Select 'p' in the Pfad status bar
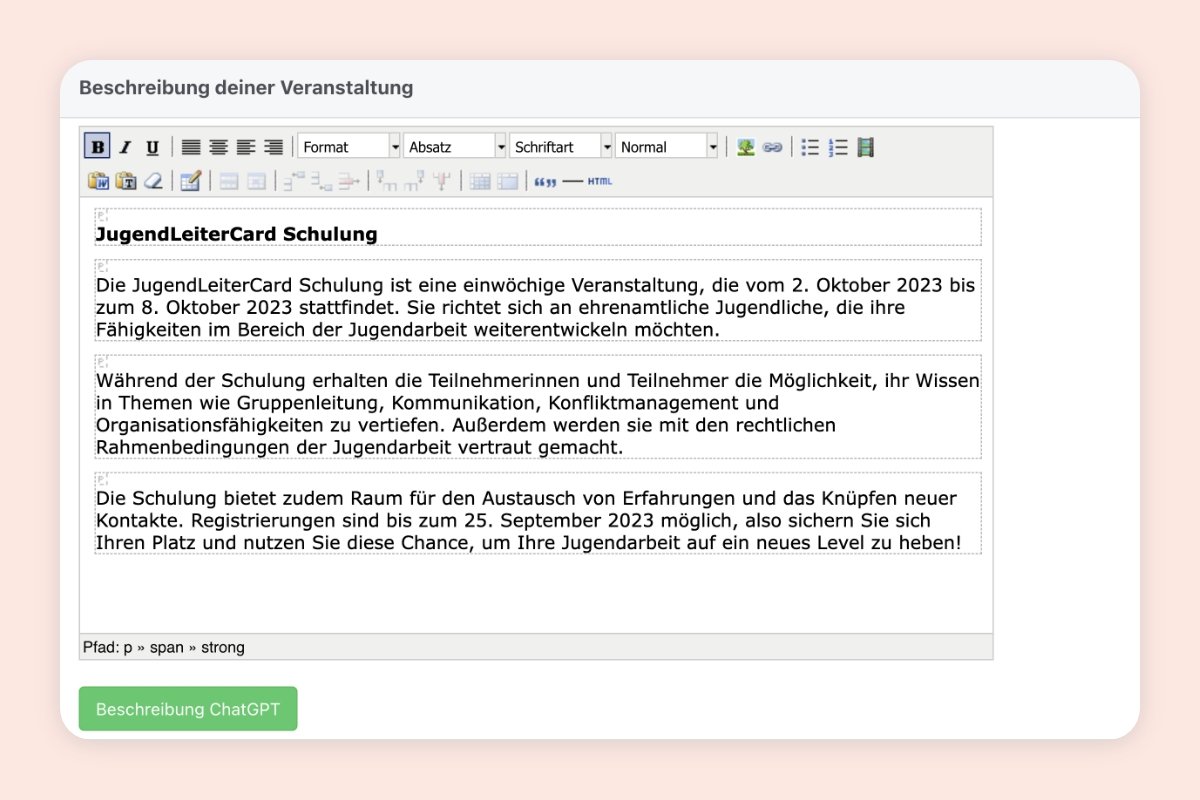The height and width of the screenshot is (800, 1200). pyautogui.click(x=128, y=648)
